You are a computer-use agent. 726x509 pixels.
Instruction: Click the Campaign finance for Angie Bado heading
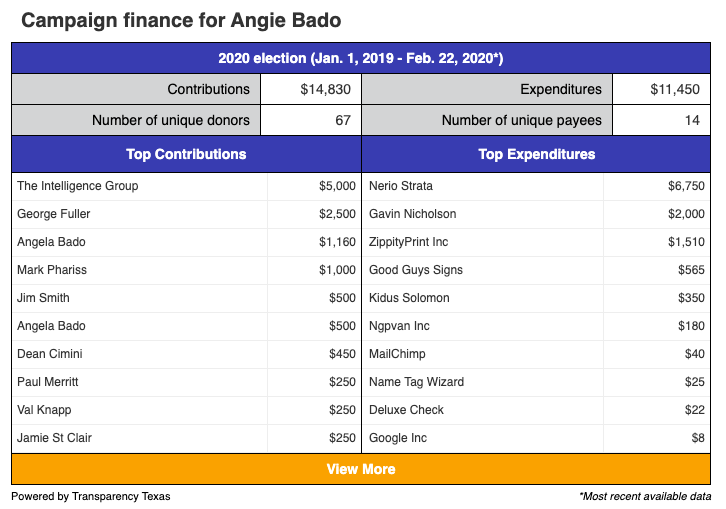(181, 20)
